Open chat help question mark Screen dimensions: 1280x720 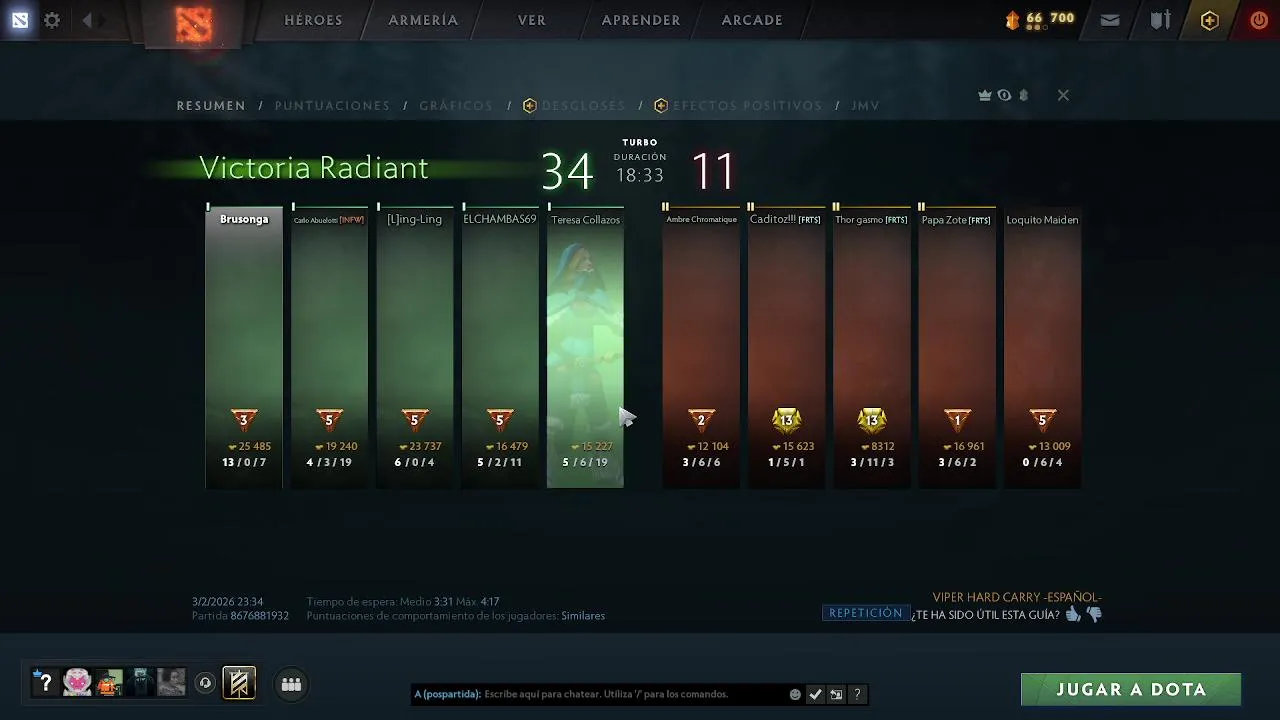coord(857,694)
